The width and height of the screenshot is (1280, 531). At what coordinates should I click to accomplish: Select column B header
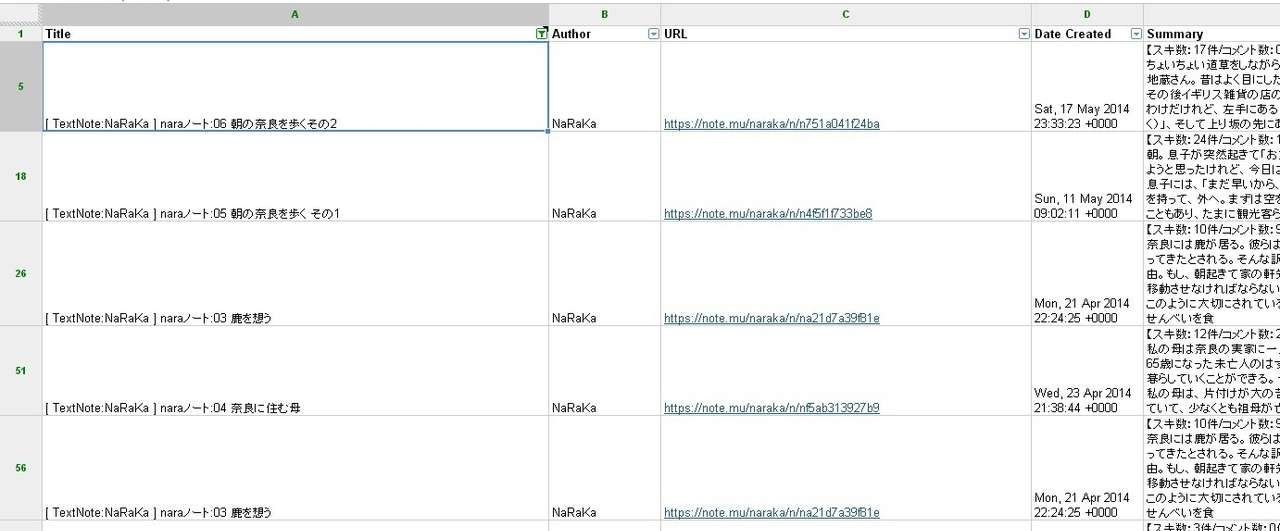click(x=605, y=14)
